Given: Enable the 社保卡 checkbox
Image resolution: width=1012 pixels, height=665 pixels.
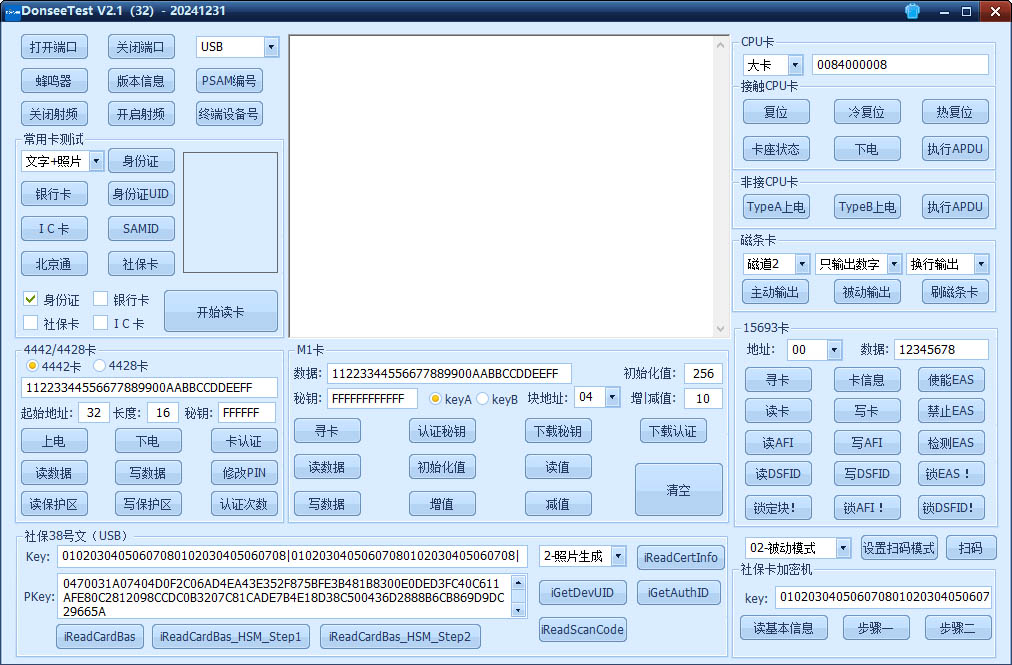Looking at the screenshot, I should point(30,324).
